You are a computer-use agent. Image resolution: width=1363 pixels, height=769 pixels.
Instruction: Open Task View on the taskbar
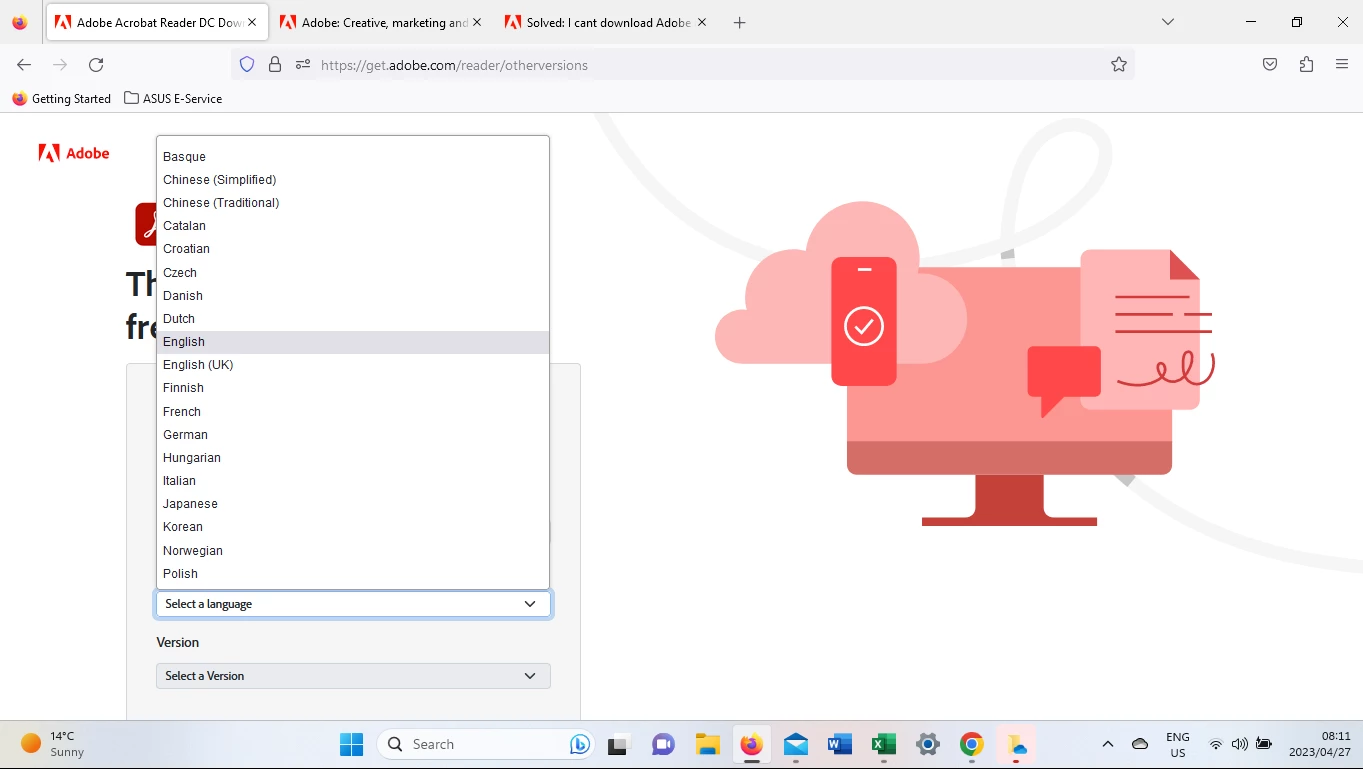(618, 744)
